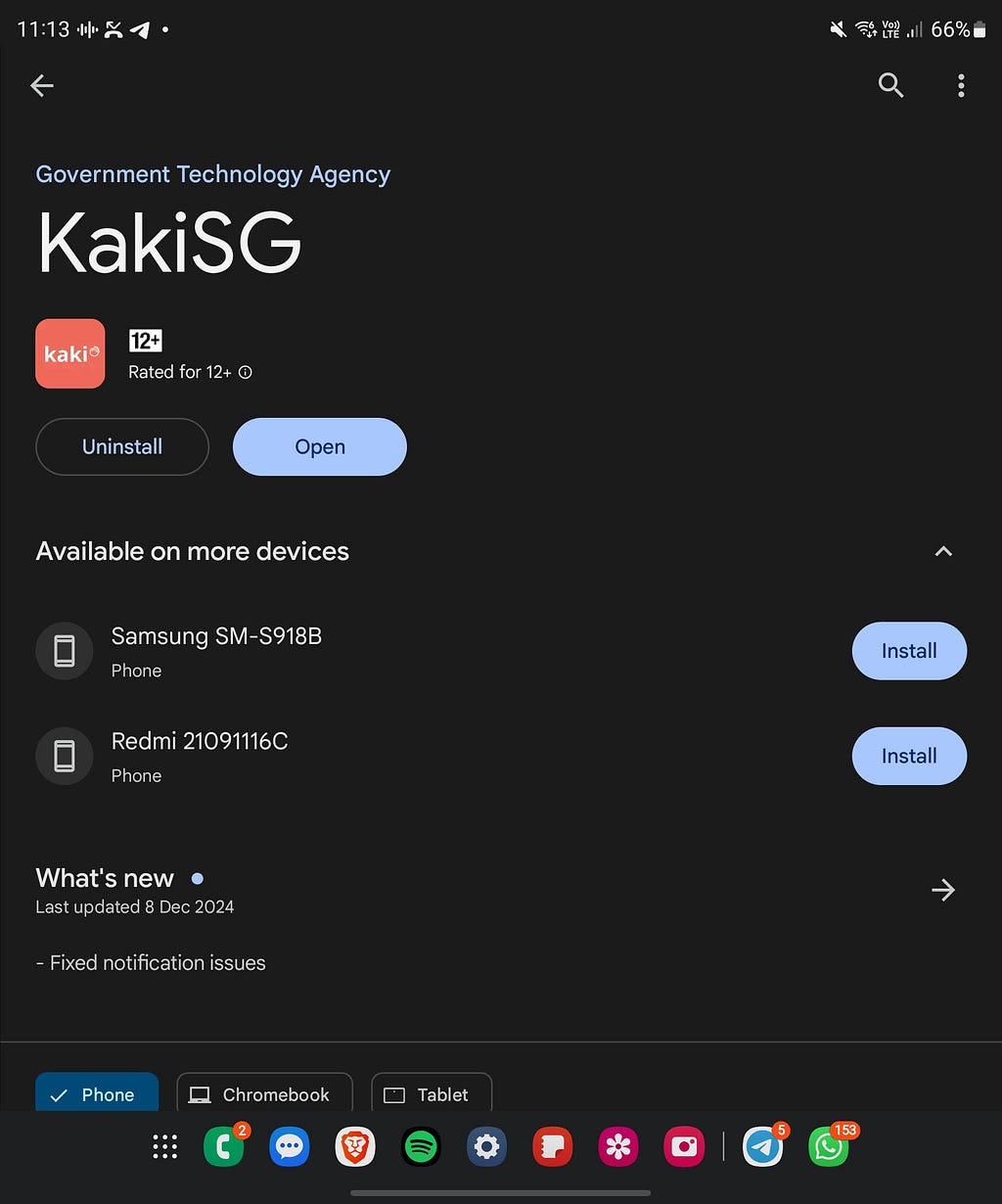Image resolution: width=1002 pixels, height=1204 pixels.
Task: Collapse the Available on more devices section
Action: 943,551
